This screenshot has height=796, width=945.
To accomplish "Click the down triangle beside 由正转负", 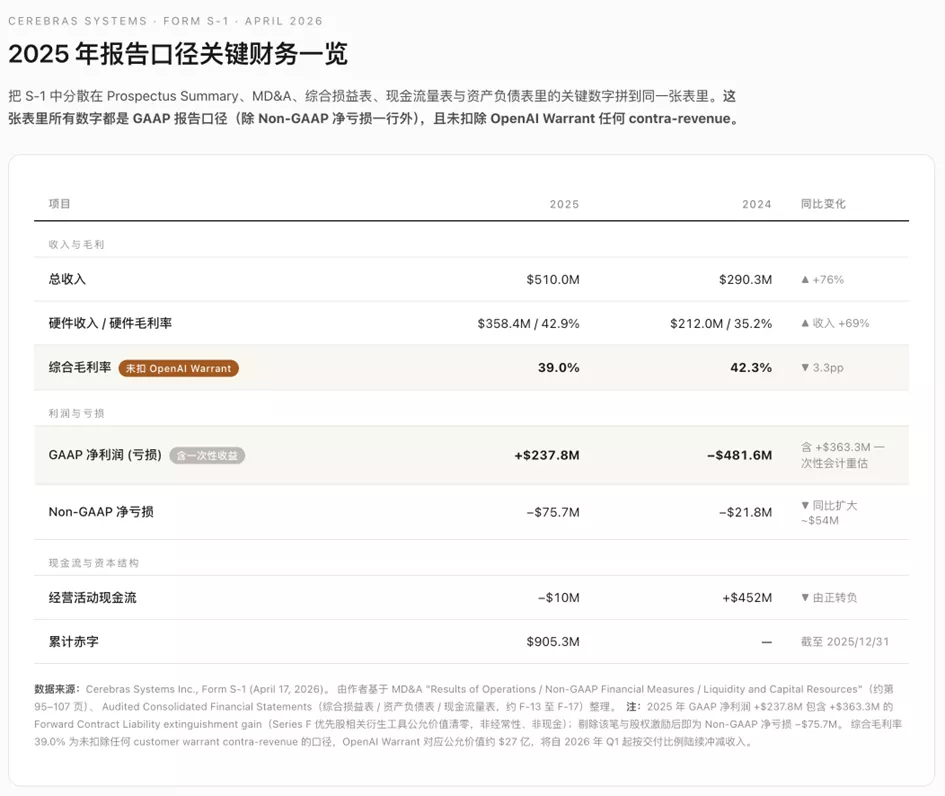I will click(x=805, y=598).
